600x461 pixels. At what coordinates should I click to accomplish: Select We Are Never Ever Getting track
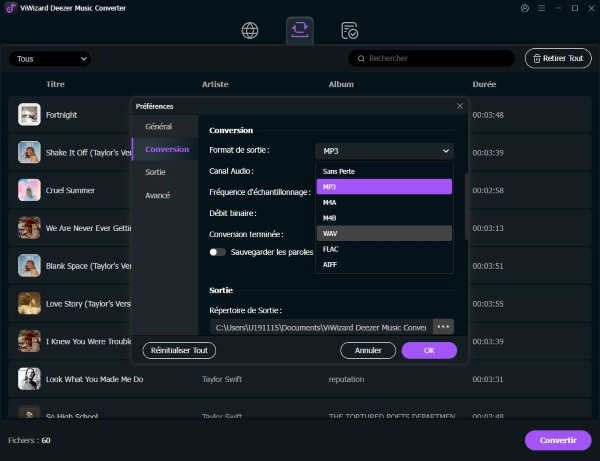pos(88,228)
